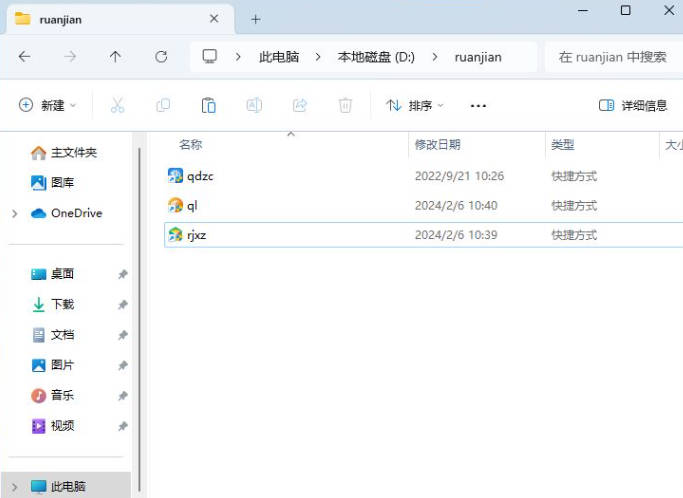Add a new tab with plus button

pyautogui.click(x=256, y=19)
